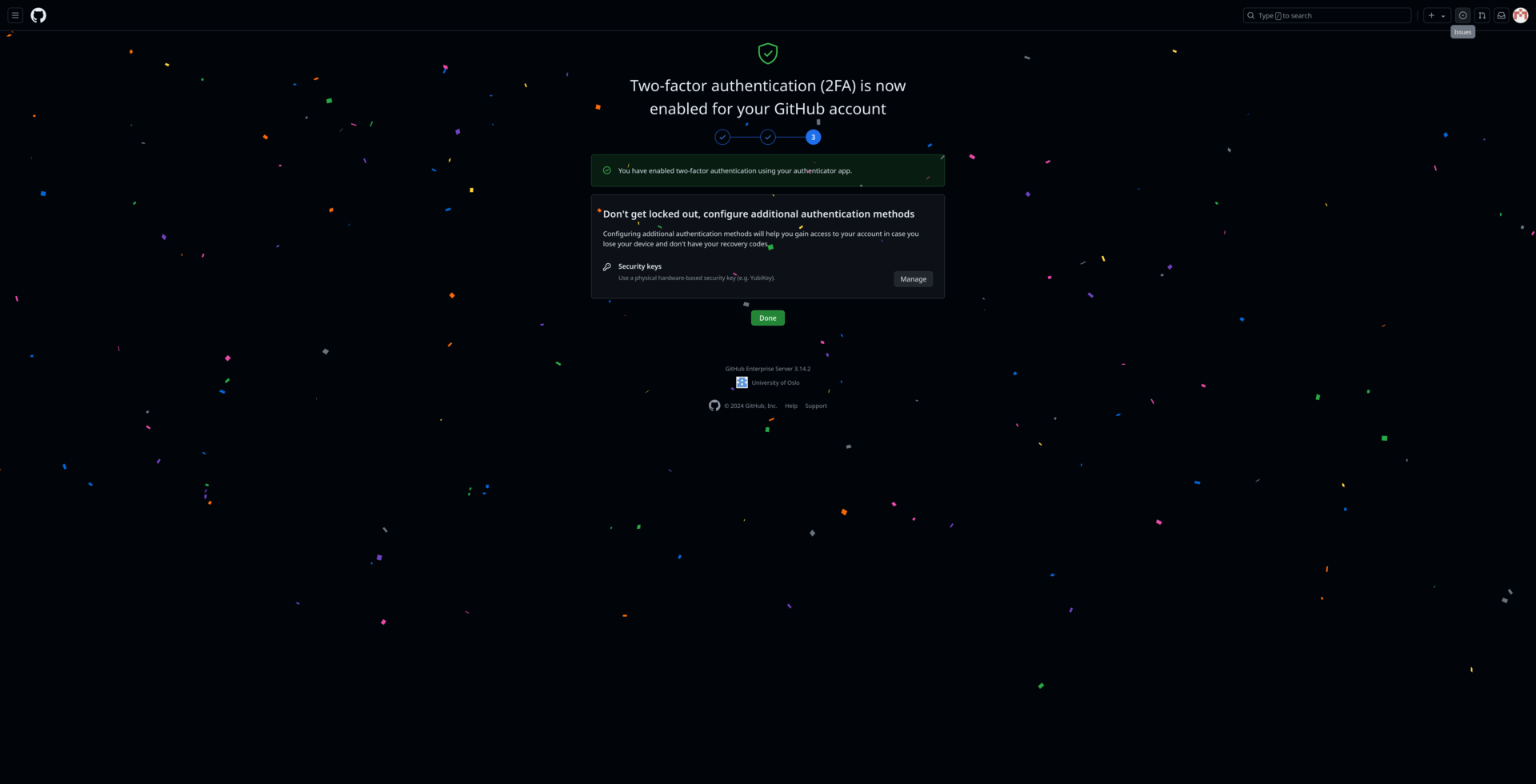This screenshot has height=784, width=1536.
Task: Focus the 'Type / to search' box
Action: point(1326,15)
